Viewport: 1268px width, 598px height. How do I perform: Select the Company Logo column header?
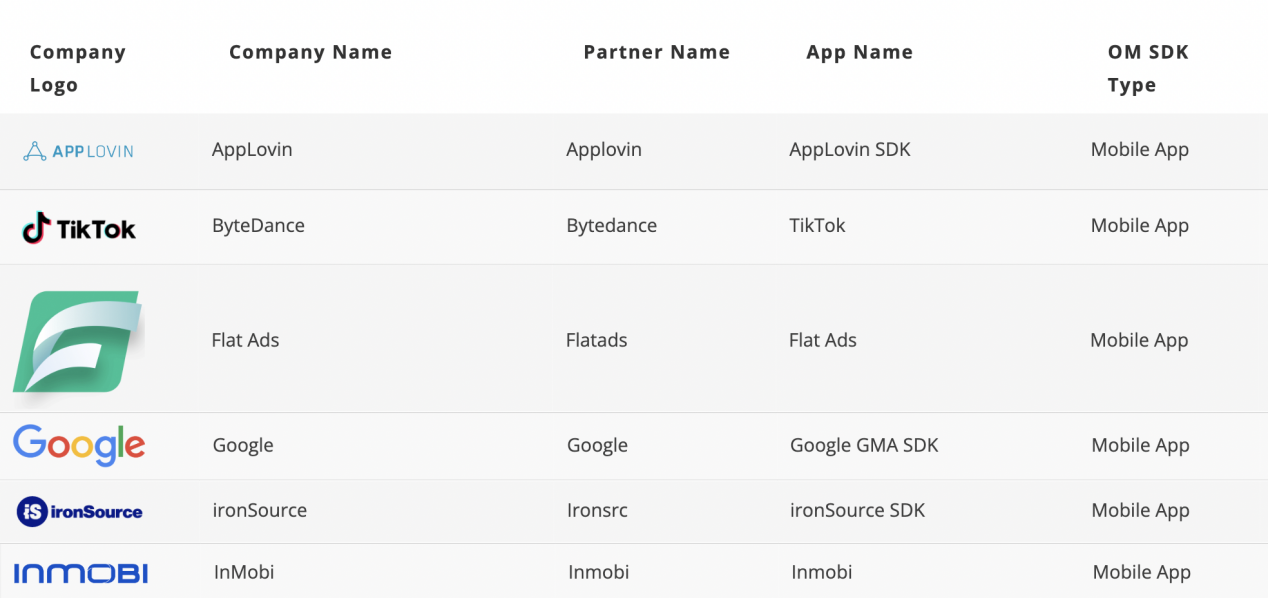pos(77,68)
